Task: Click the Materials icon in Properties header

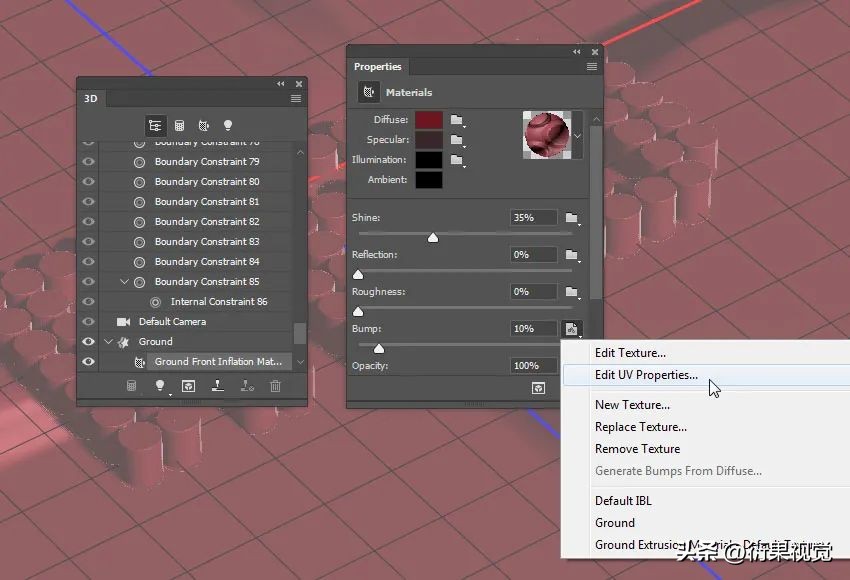Action: click(369, 92)
